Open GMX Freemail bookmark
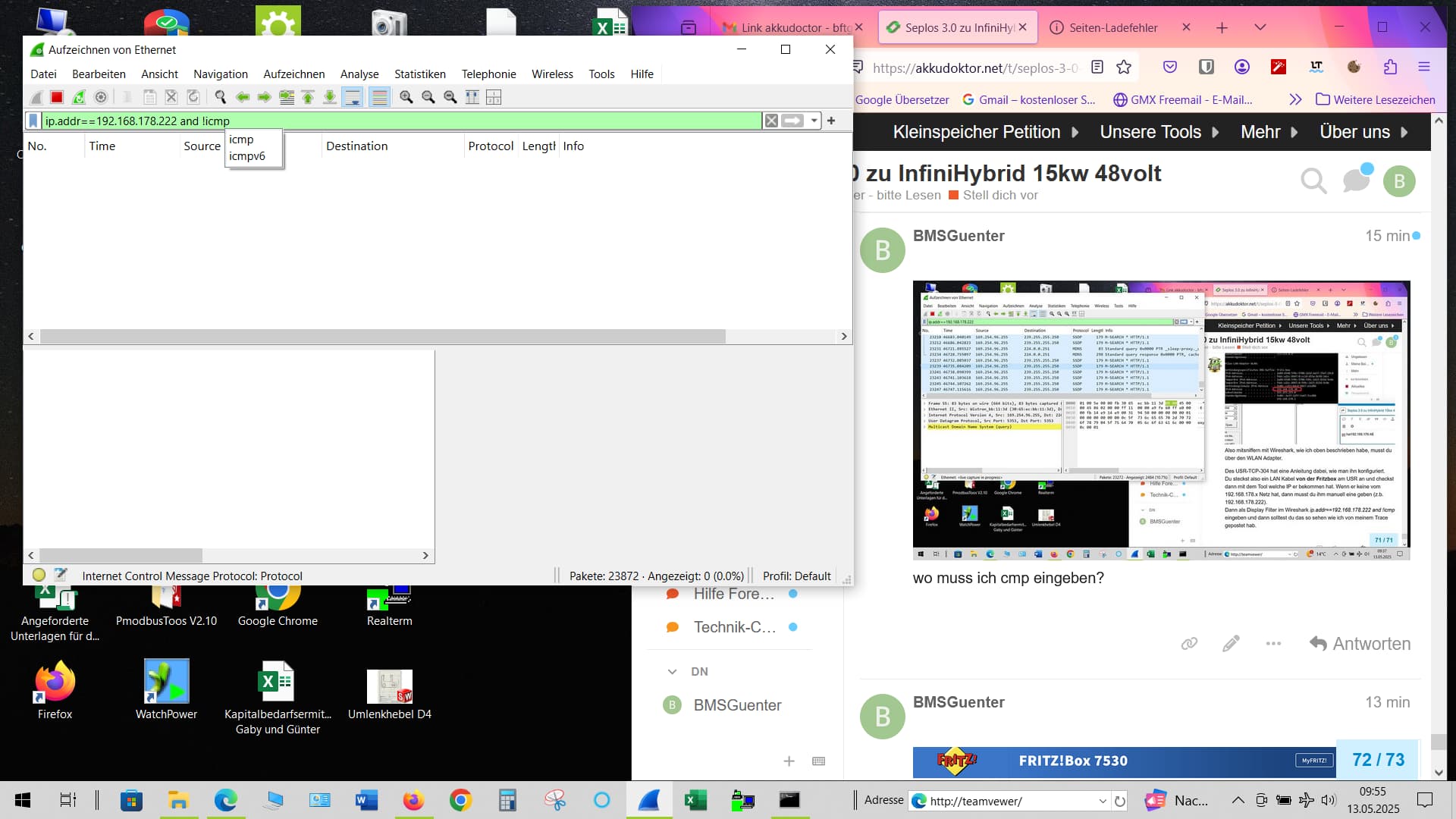Image resolution: width=1456 pixels, height=819 pixels. click(x=1182, y=99)
